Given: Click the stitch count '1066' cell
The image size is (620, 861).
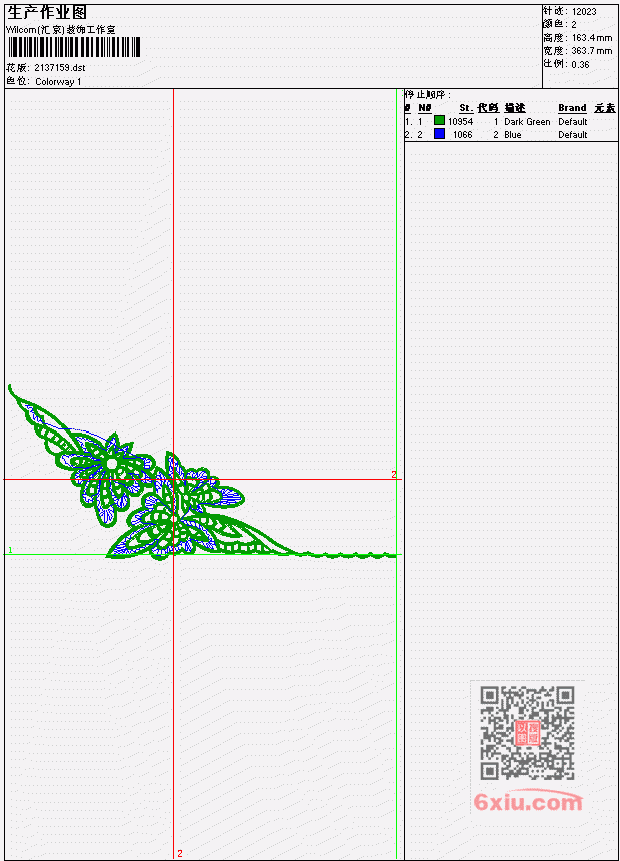Looking at the screenshot, I should (x=462, y=135).
